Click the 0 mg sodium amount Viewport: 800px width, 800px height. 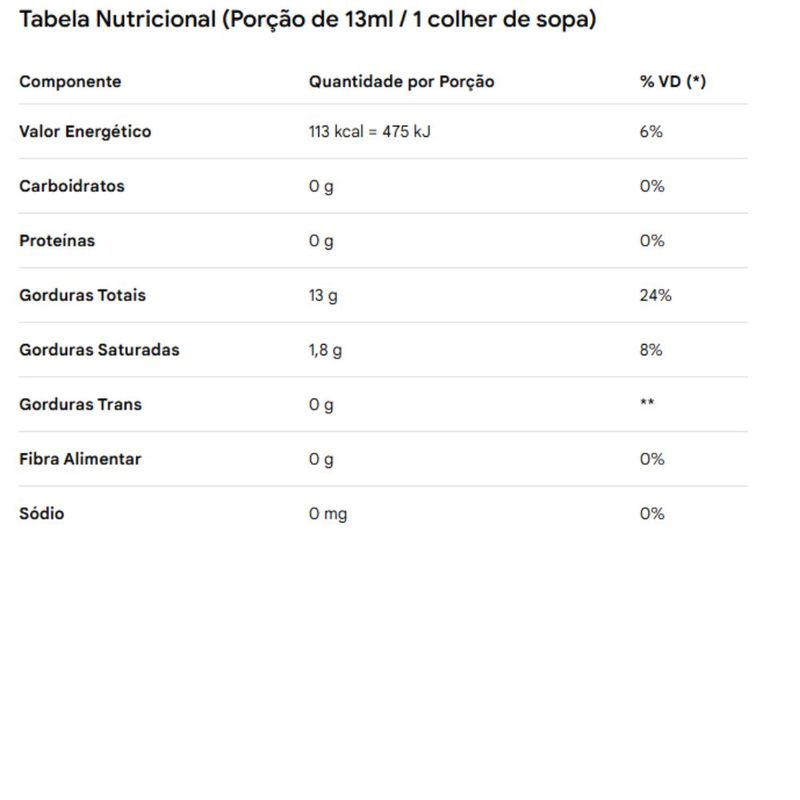click(328, 514)
